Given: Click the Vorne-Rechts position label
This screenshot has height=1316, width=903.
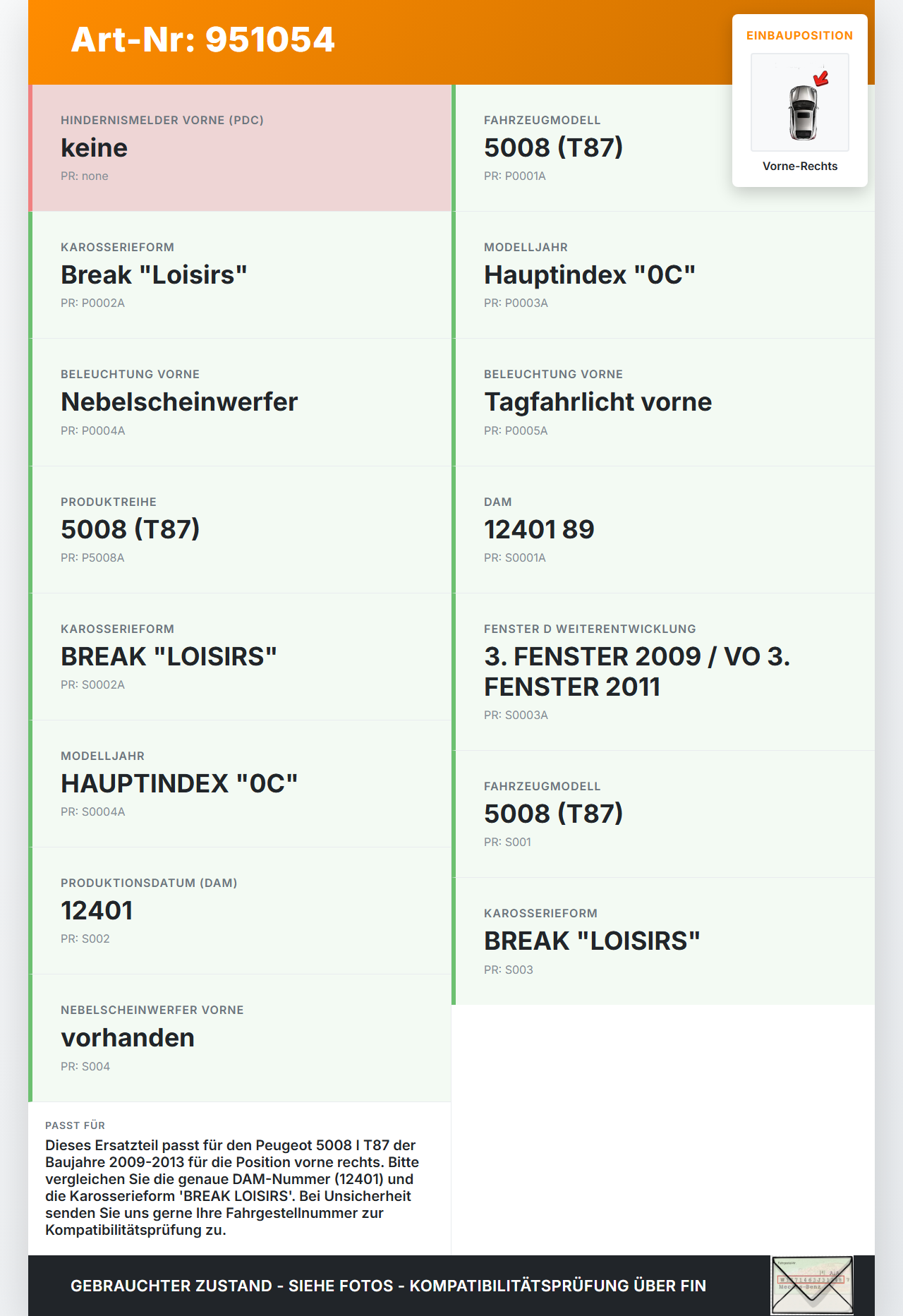Looking at the screenshot, I should click(x=799, y=166).
